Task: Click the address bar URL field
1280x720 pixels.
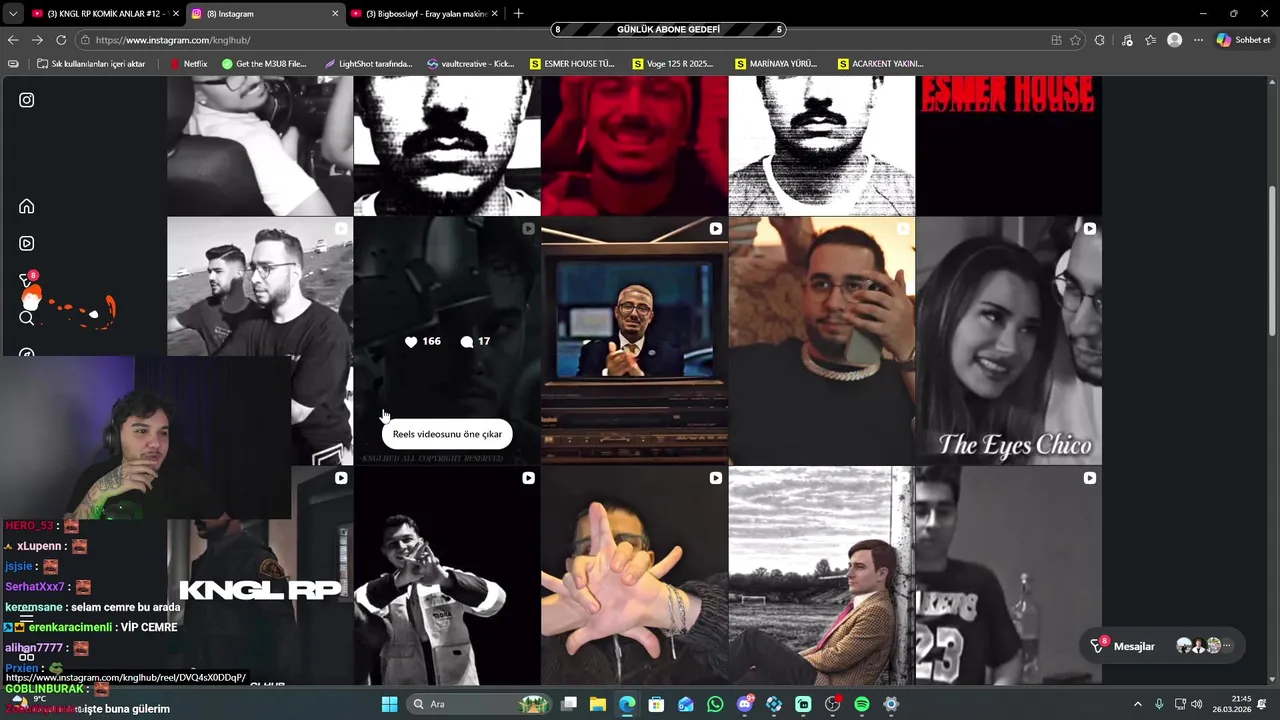Action: 560,40
